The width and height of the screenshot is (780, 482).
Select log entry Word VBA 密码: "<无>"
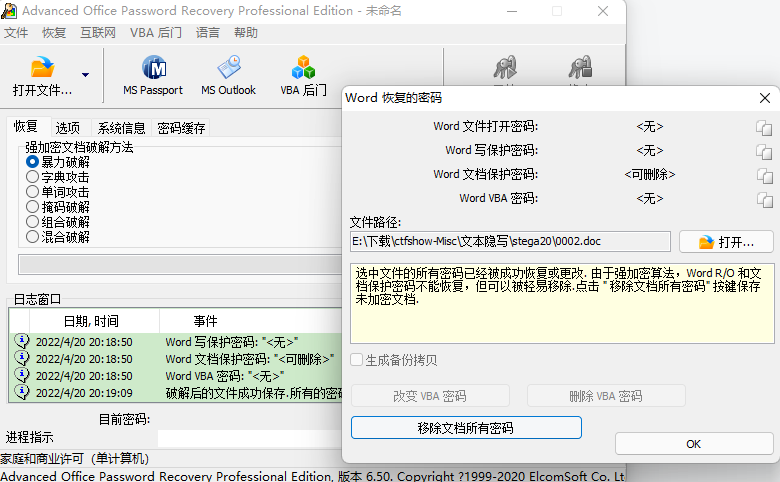click(x=176, y=376)
